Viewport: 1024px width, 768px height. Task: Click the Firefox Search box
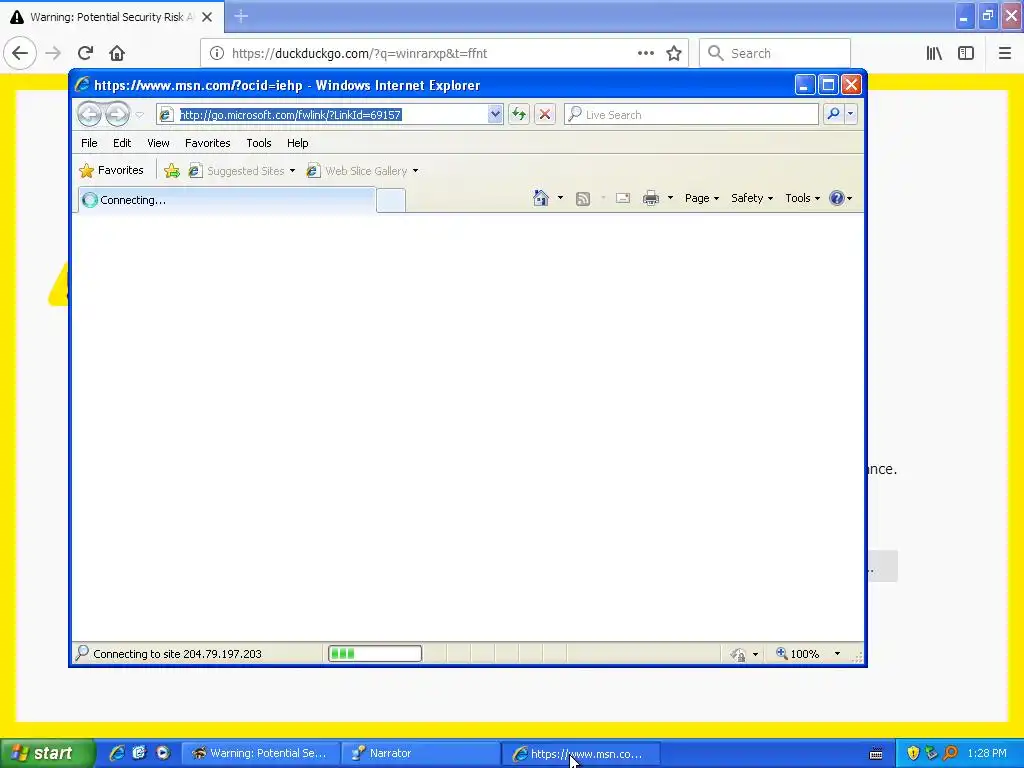click(x=775, y=53)
